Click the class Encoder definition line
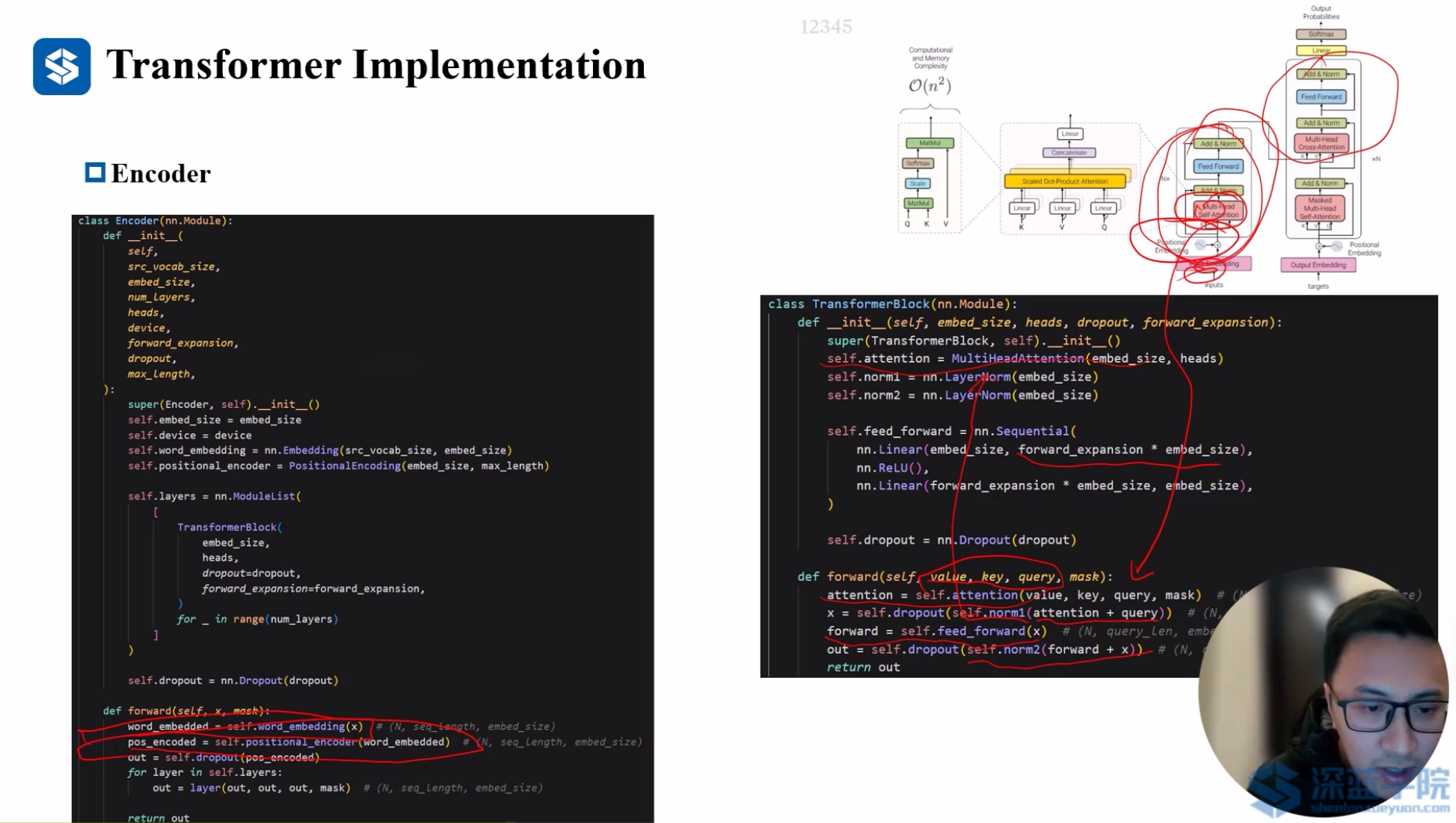 click(155, 221)
